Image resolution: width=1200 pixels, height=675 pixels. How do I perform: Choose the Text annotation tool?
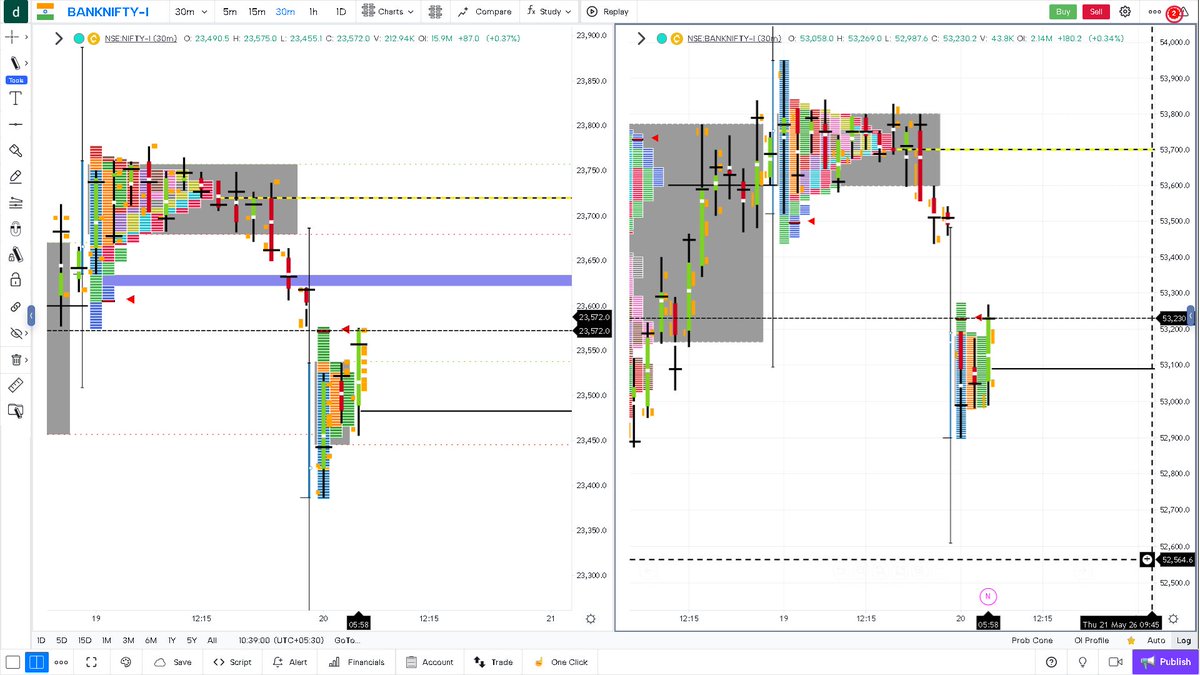pos(15,98)
